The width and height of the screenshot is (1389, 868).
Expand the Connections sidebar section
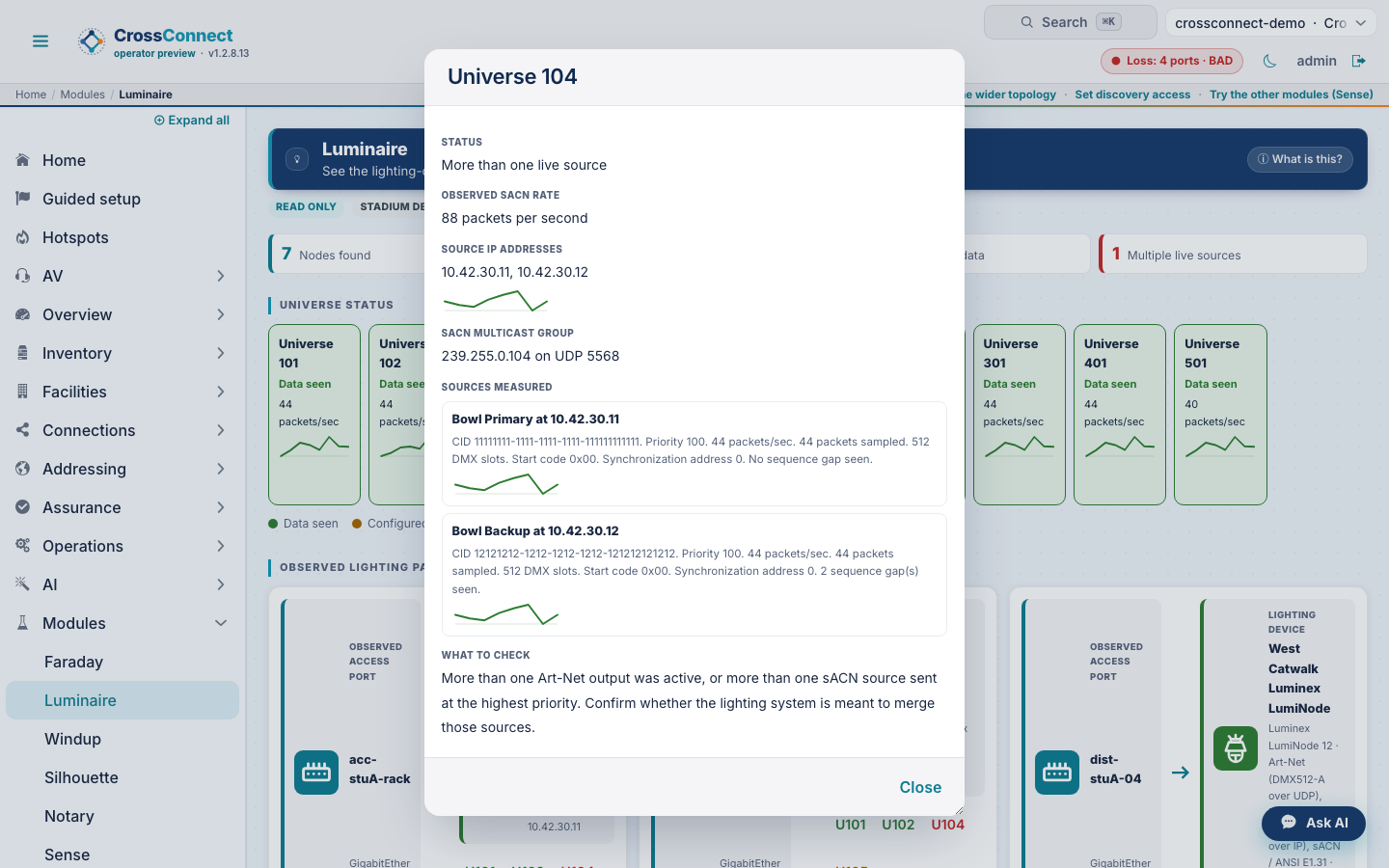click(221, 430)
